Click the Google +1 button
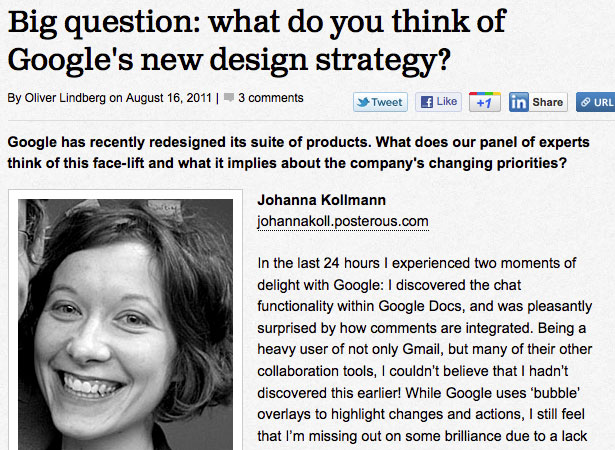The width and height of the screenshot is (615, 450). [x=485, y=102]
